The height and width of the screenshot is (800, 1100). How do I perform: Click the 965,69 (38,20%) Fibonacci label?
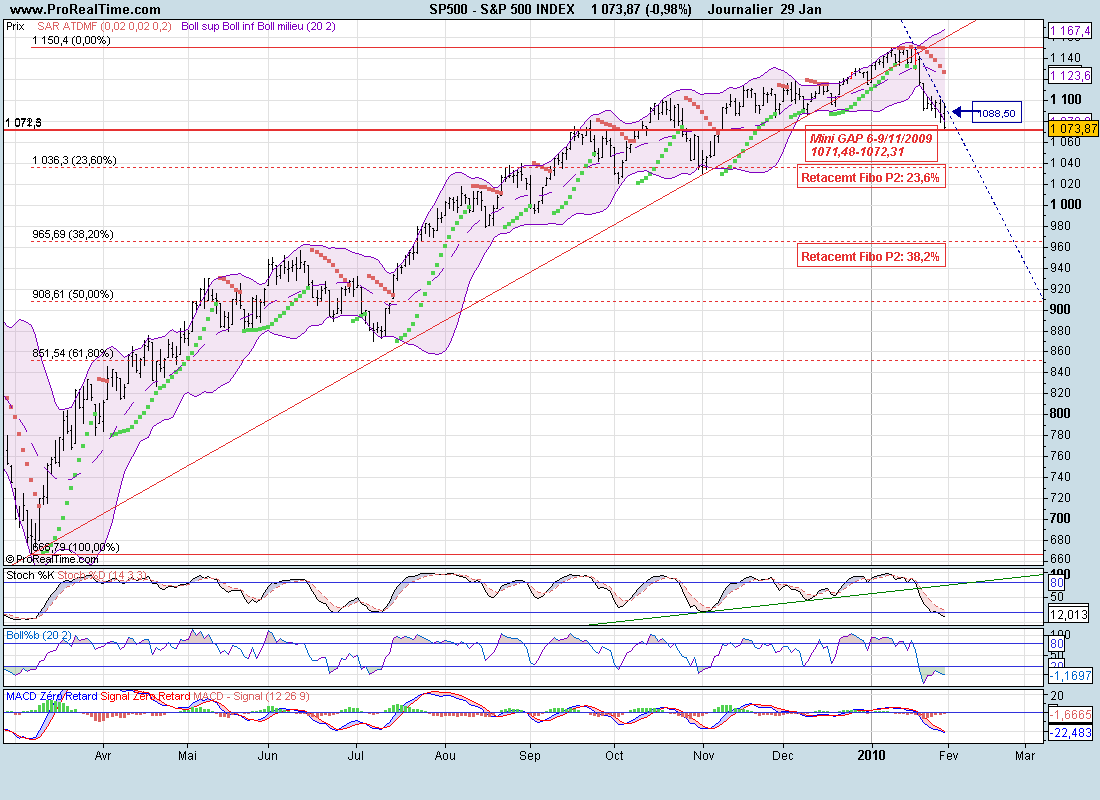pyautogui.click(x=73, y=234)
